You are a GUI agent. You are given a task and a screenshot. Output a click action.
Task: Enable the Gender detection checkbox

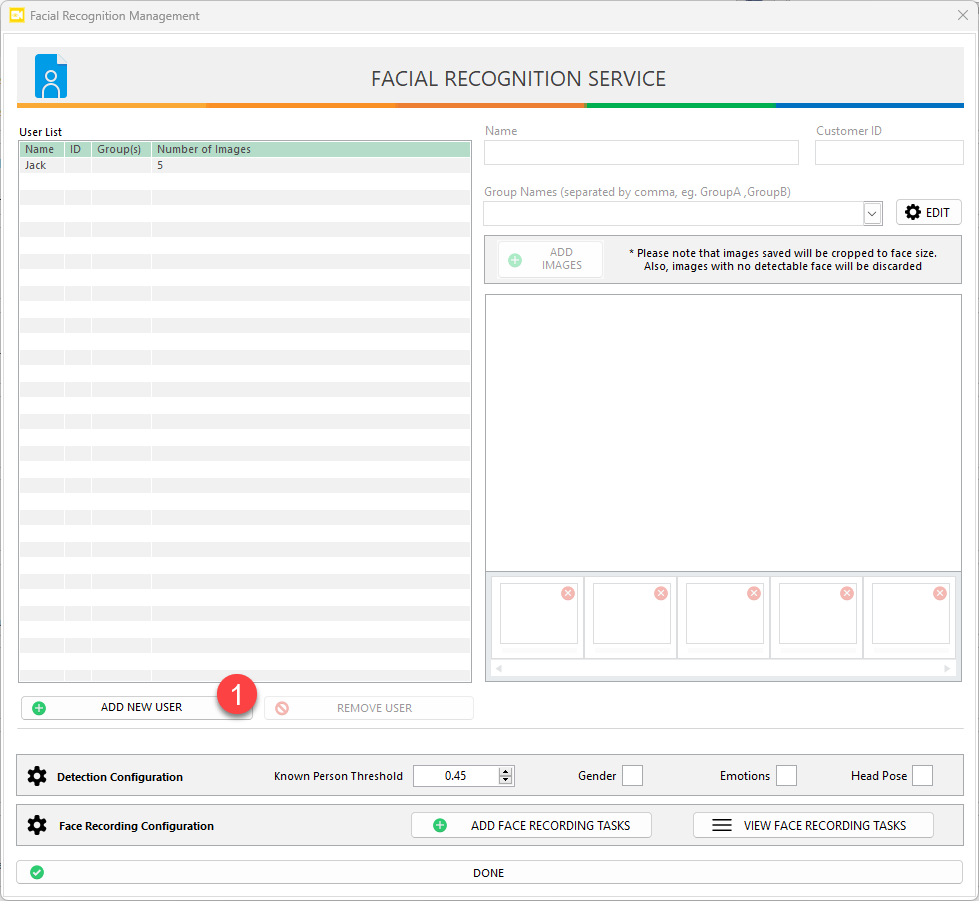[x=632, y=776]
